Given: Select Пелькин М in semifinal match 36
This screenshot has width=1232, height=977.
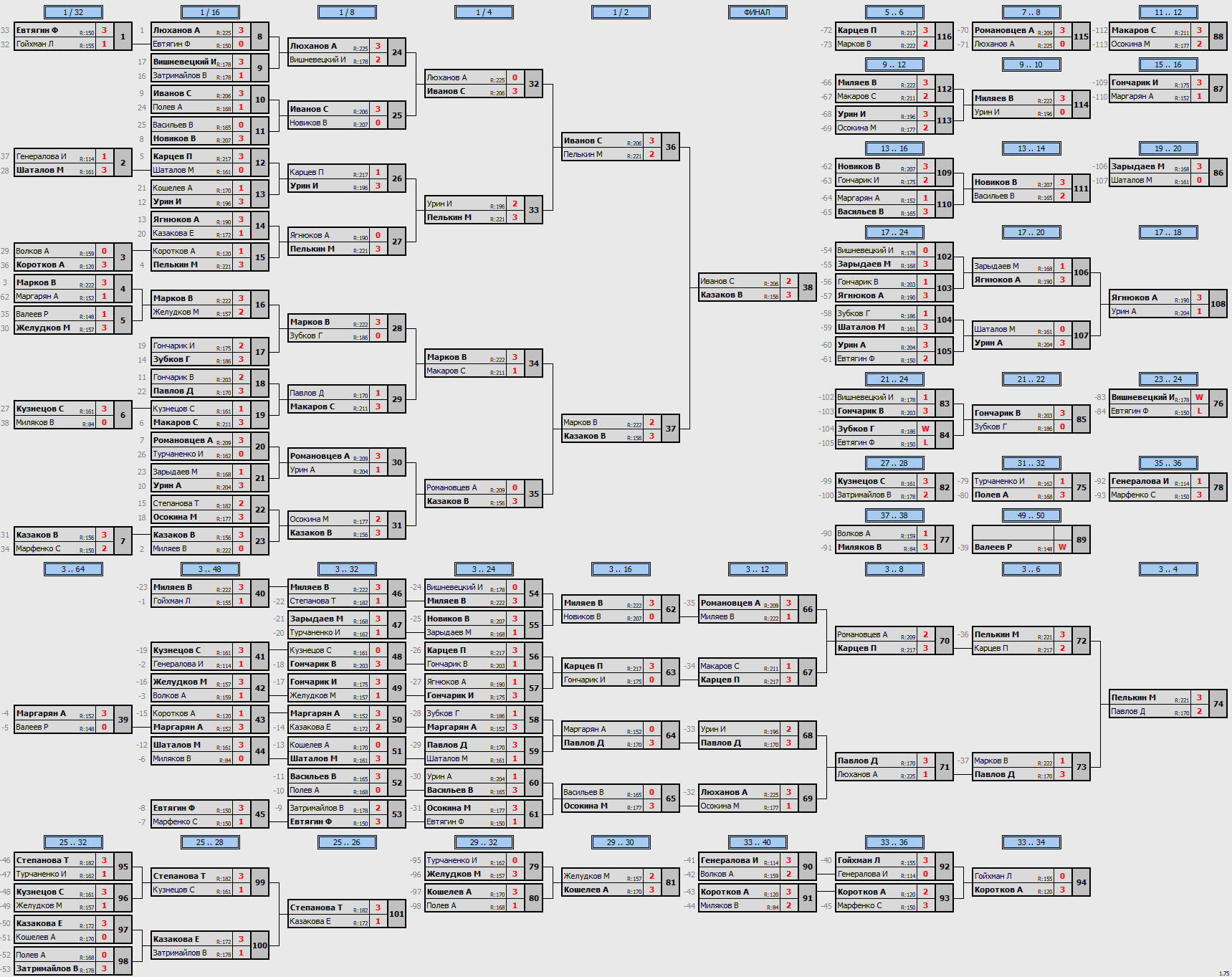Looking at the screenshot, I should pyautogui.click(x=583, y=154).
